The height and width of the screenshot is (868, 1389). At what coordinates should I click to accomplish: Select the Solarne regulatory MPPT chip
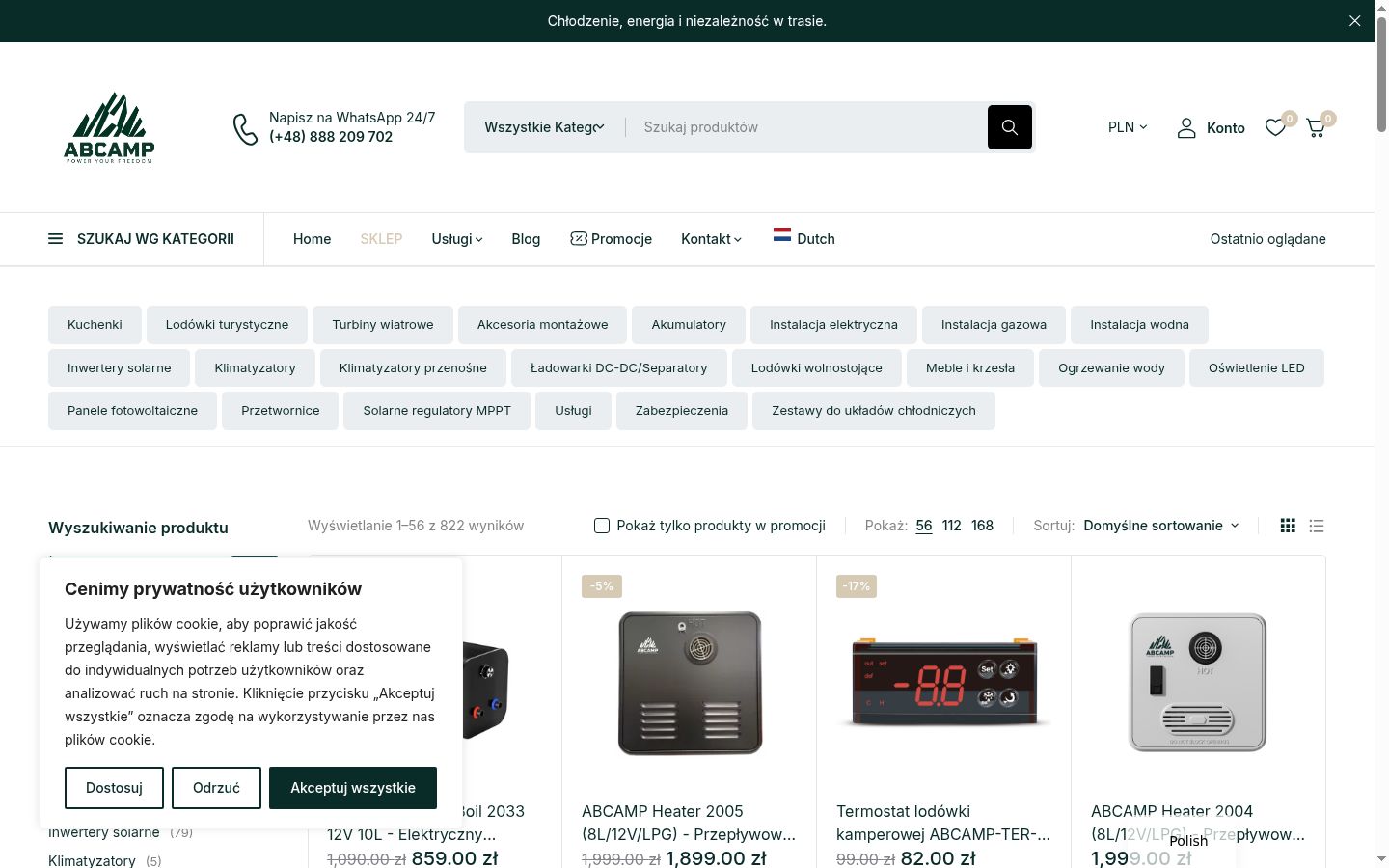[437, 411]
